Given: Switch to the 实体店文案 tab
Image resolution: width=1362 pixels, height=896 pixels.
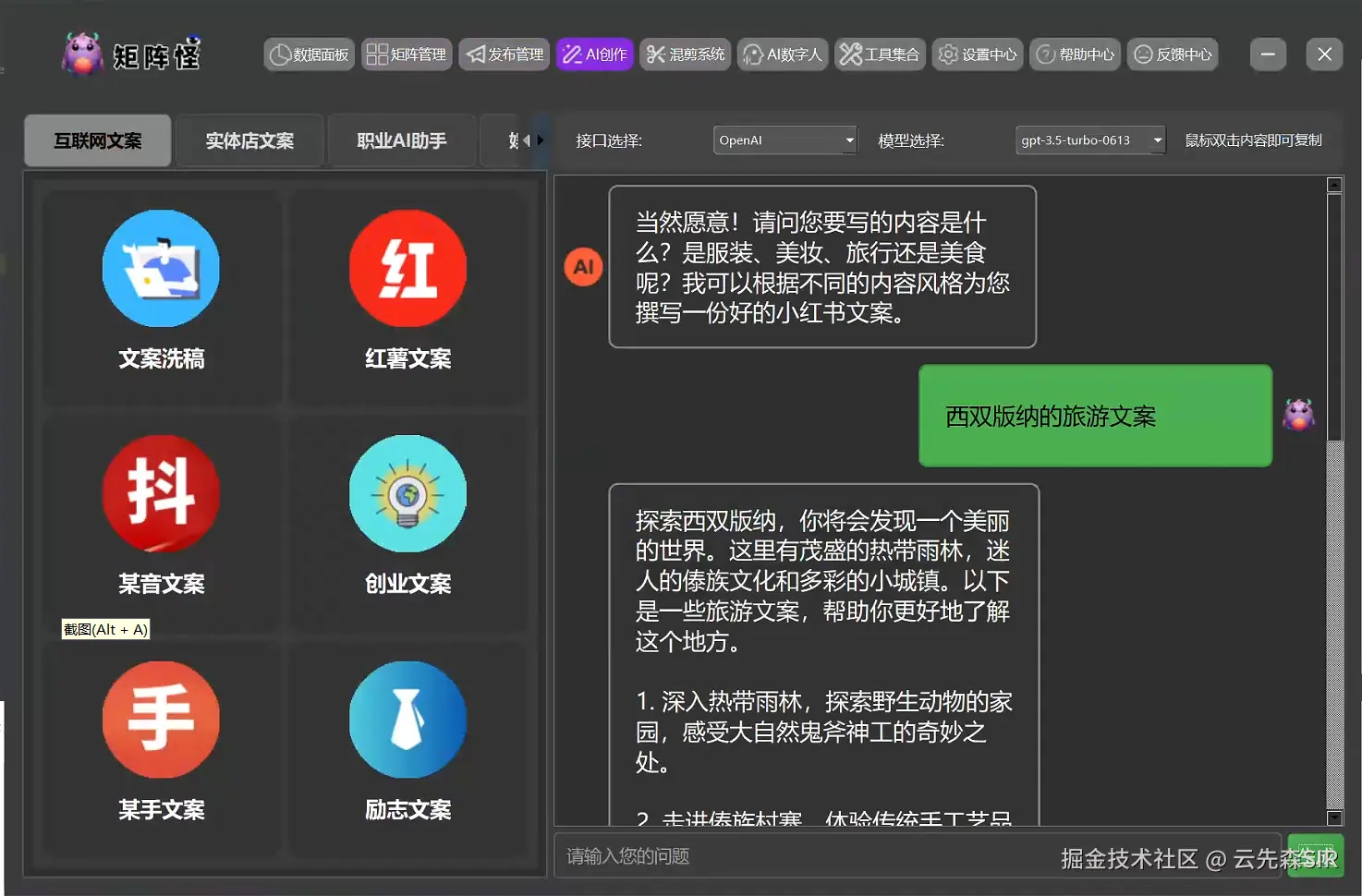Looking at the screenshot, I should (249, 140).
